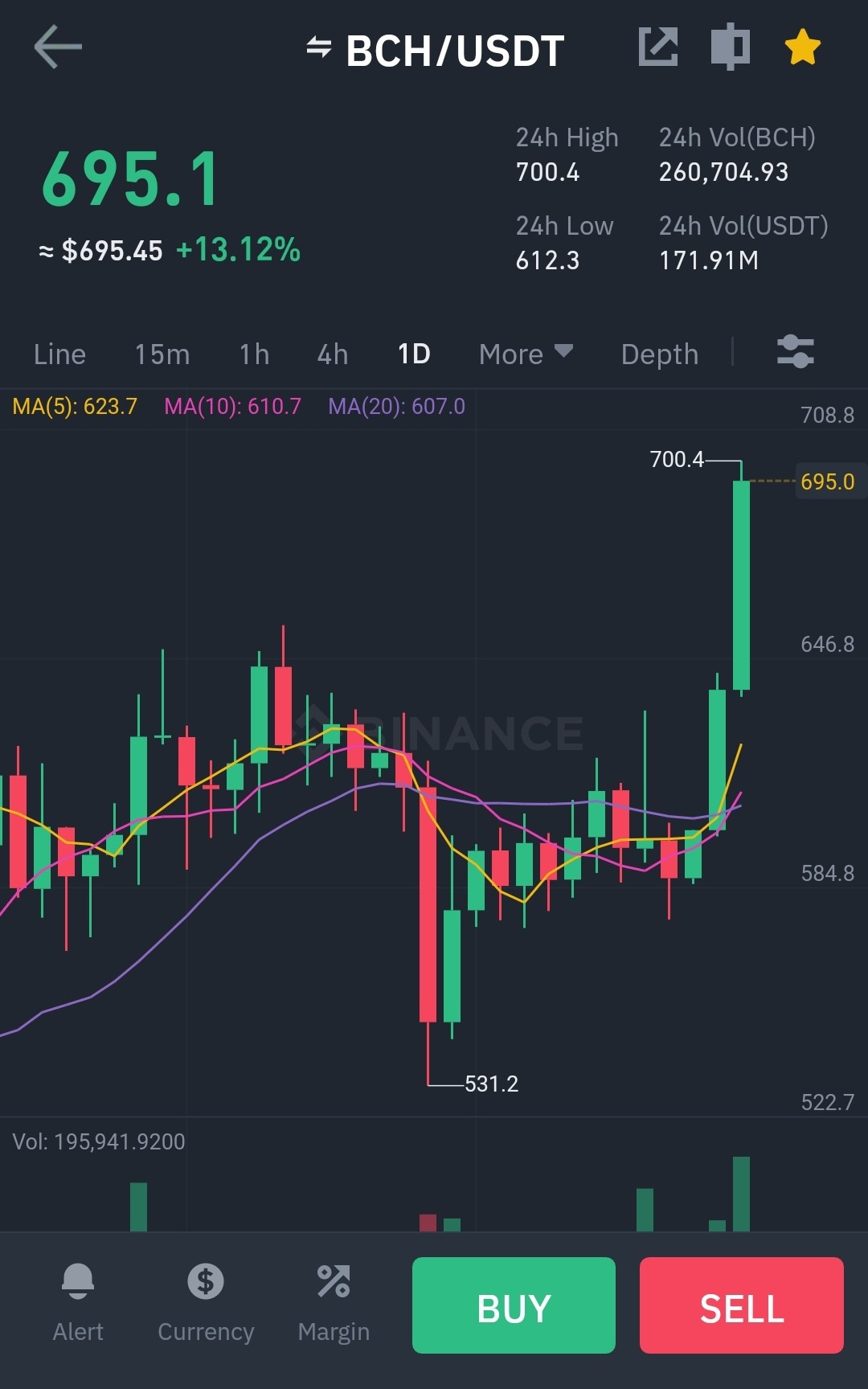Expand the More intervals dropdown

pos(526,354)
